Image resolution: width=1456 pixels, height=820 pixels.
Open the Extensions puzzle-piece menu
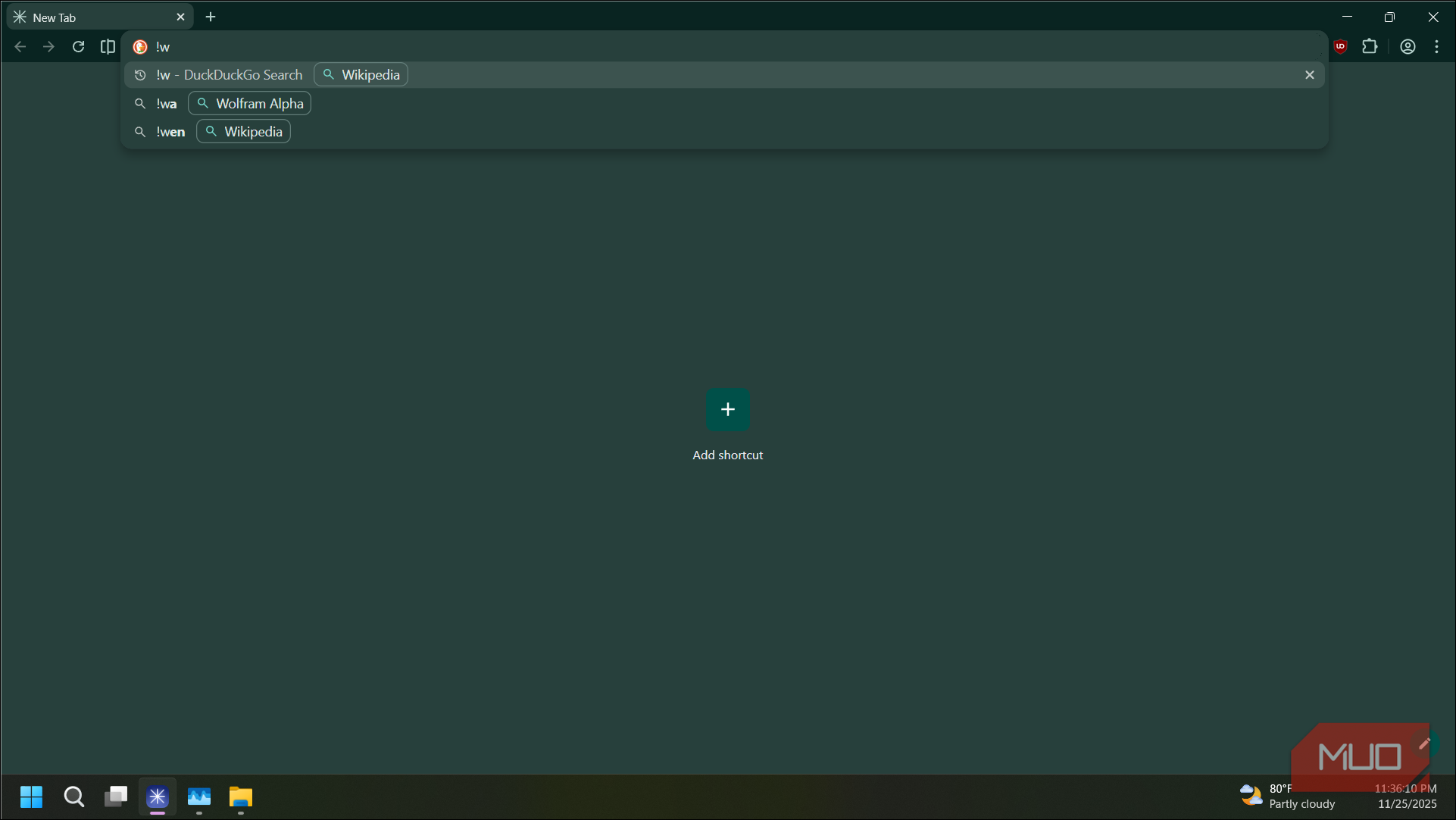1371,46
